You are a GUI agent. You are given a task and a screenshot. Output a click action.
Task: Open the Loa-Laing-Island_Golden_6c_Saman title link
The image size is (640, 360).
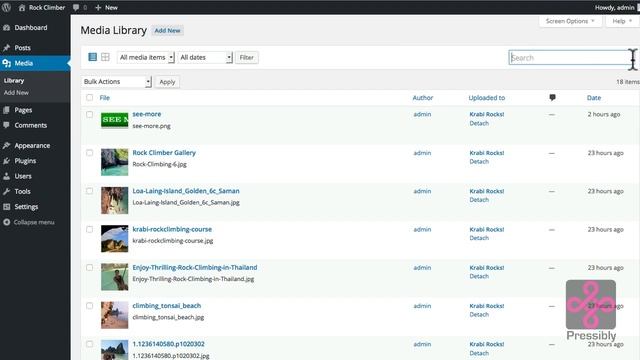pyautogui.click(x=186, y=191)
